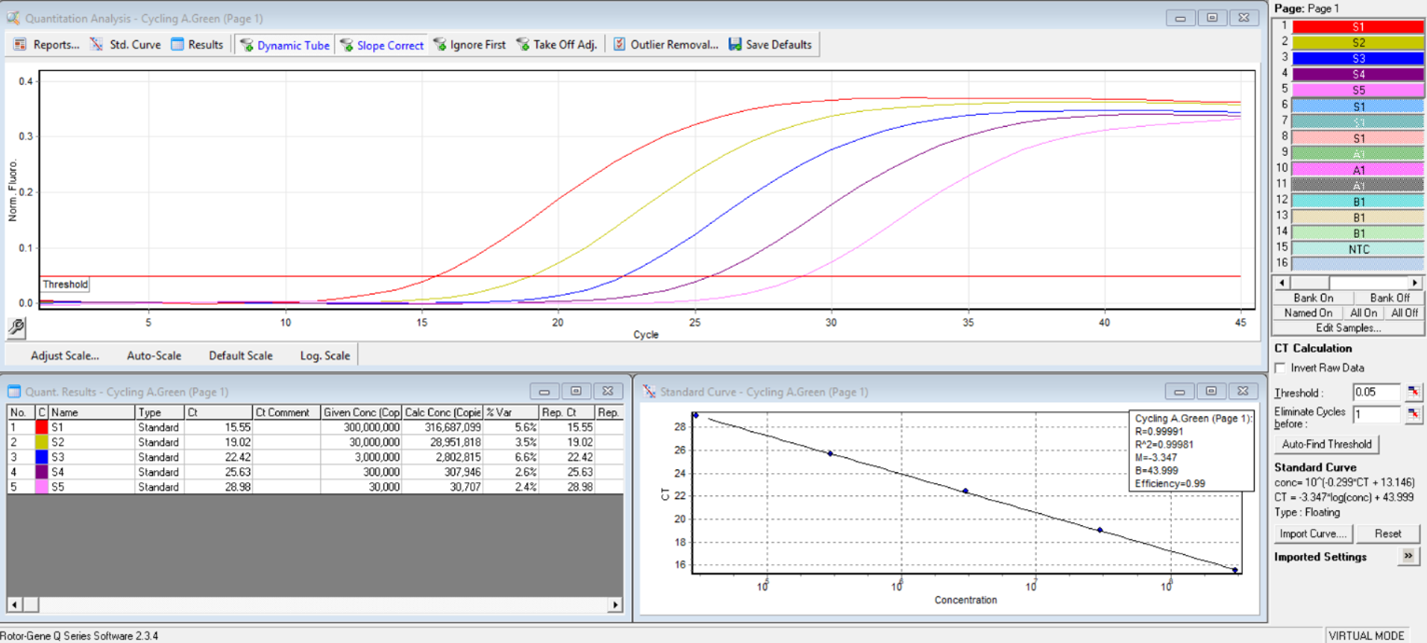Viewport: 1427px width, 643px height.
Task: Toggle the Ignore First option
Action: pyautogui.click(x=469, y=45)
